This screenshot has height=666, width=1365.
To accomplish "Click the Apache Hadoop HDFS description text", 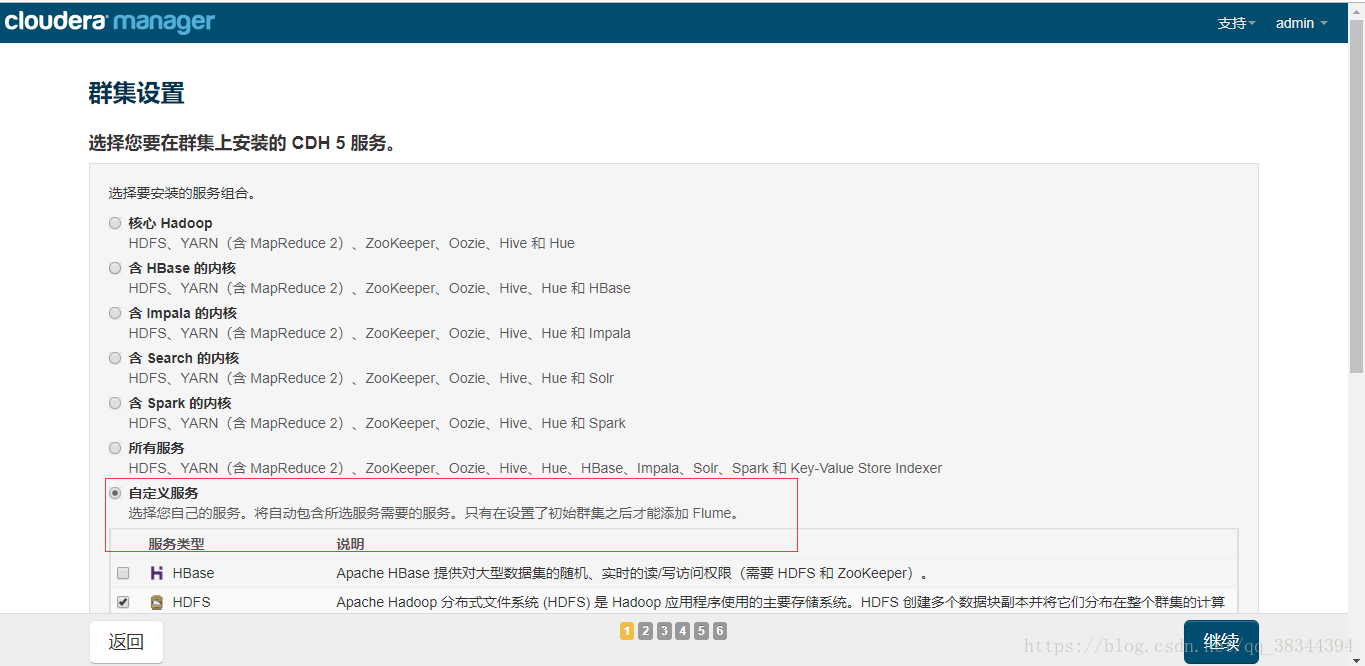I will [x=780, y=602].
